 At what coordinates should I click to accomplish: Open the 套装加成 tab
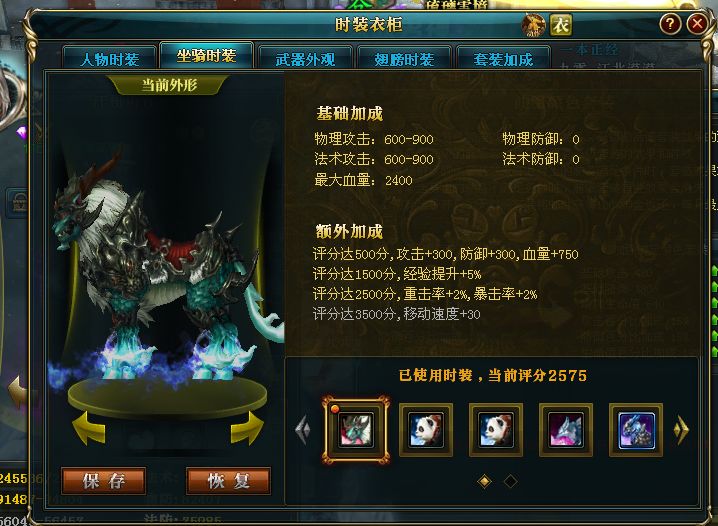pyautogui.click(x=503, y=59)
